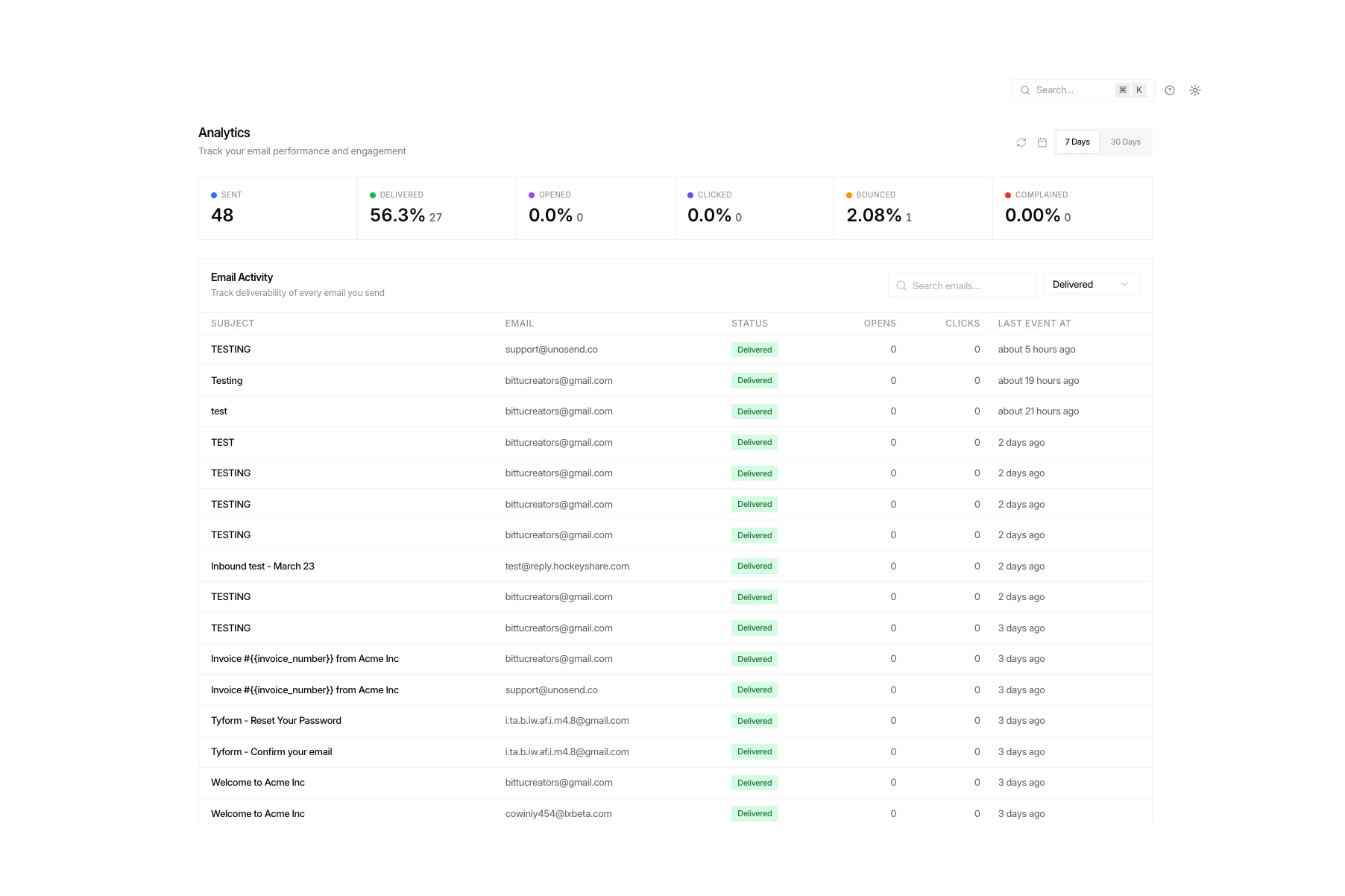Toggle light/dark theme with sun icon
This screenshot has width=1345, height=896.
point(1195,89)
